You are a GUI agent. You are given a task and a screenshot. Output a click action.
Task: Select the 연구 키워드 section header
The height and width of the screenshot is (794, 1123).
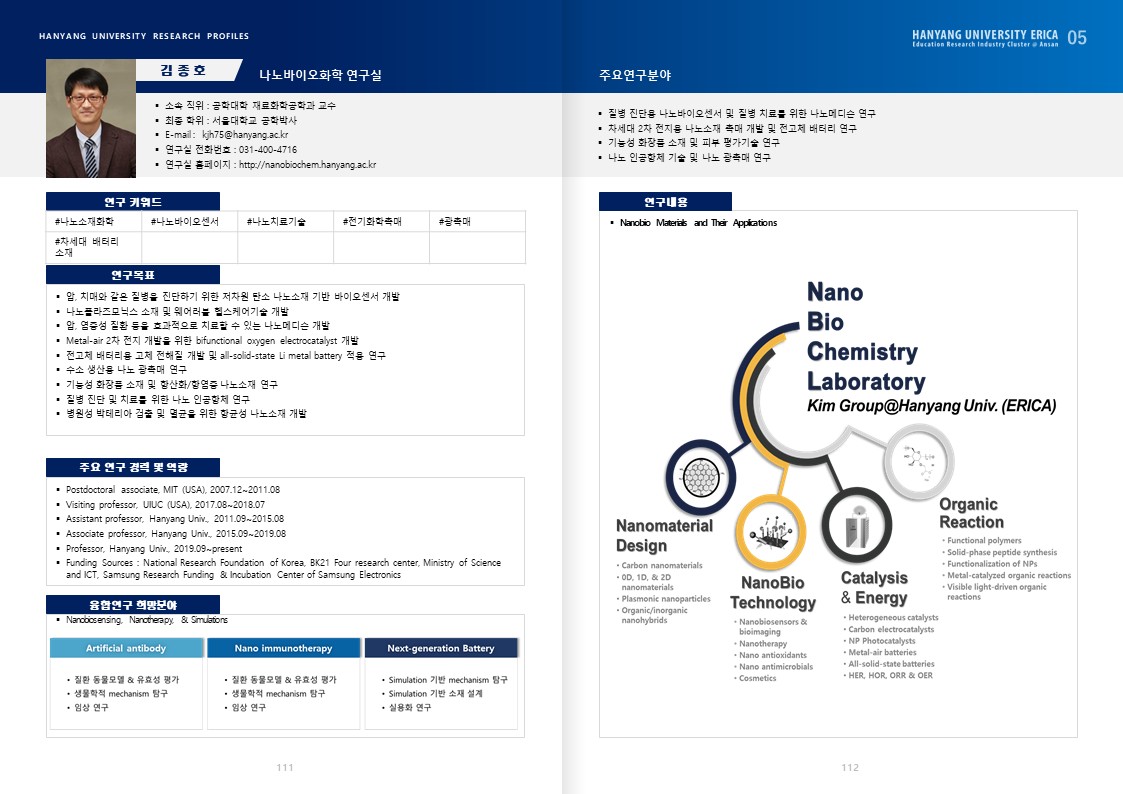133,202
